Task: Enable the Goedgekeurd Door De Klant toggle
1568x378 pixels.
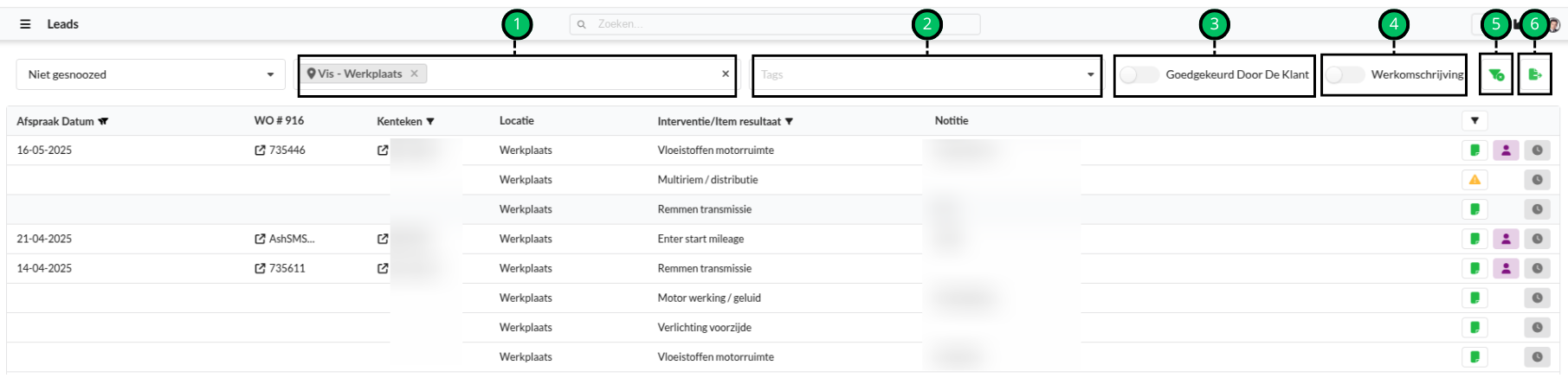Action: point(1139,75)
